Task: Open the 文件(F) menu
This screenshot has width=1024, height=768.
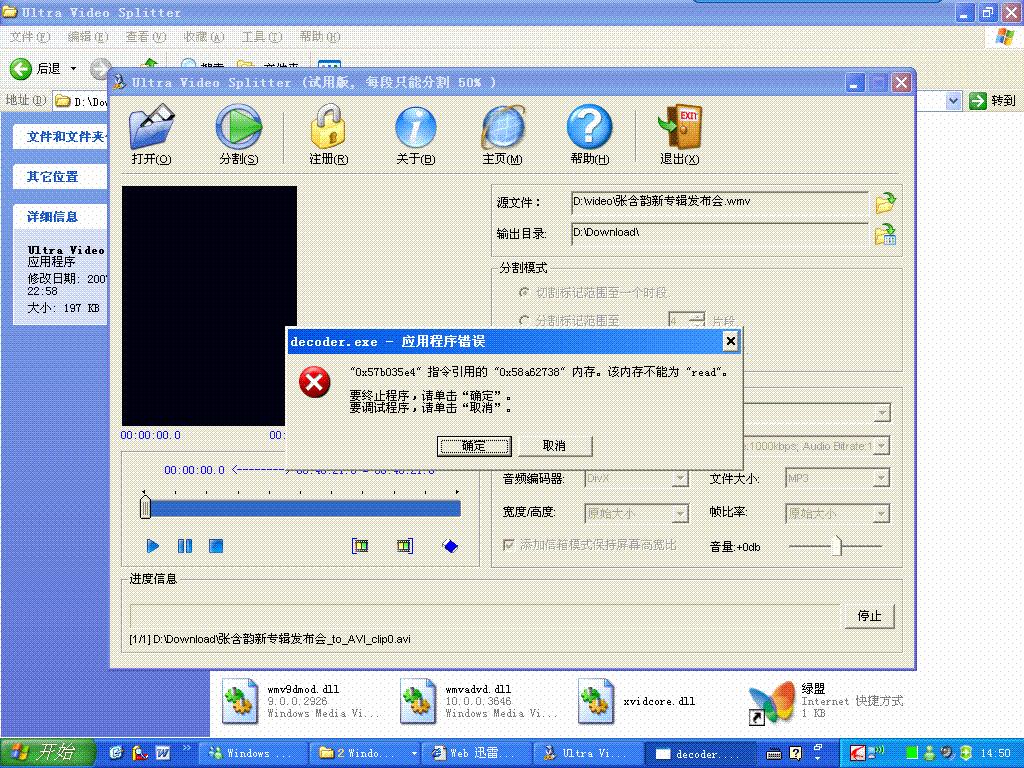Action: 30,37
